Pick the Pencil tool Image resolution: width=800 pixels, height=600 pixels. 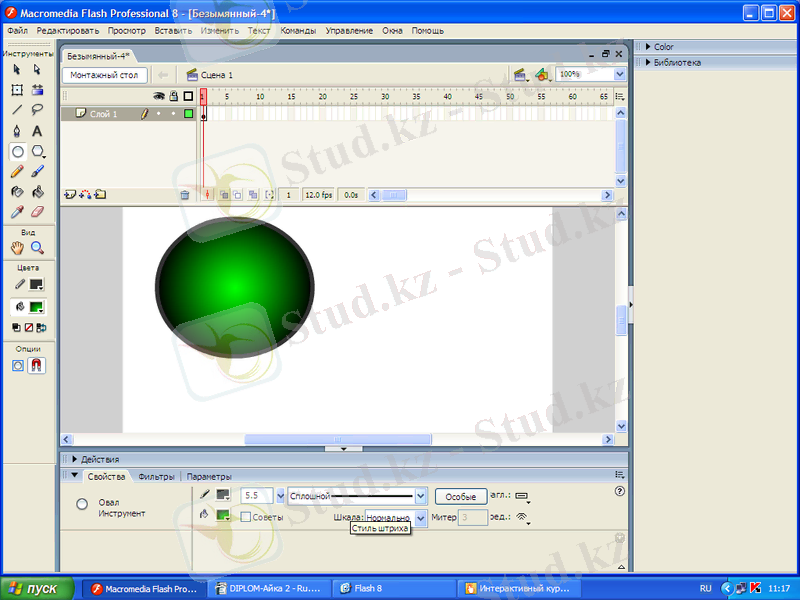click(x=17, y=172)
